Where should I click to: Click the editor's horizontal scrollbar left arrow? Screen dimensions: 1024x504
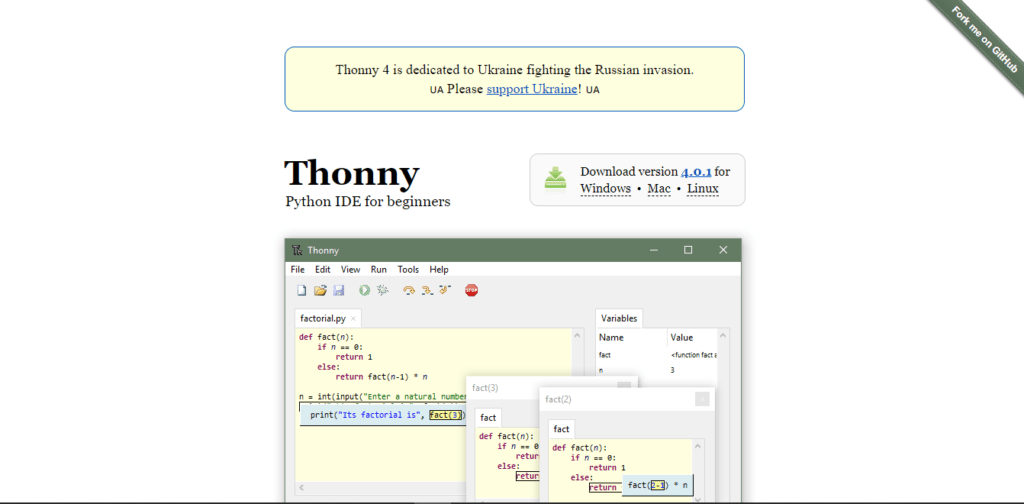301,488
